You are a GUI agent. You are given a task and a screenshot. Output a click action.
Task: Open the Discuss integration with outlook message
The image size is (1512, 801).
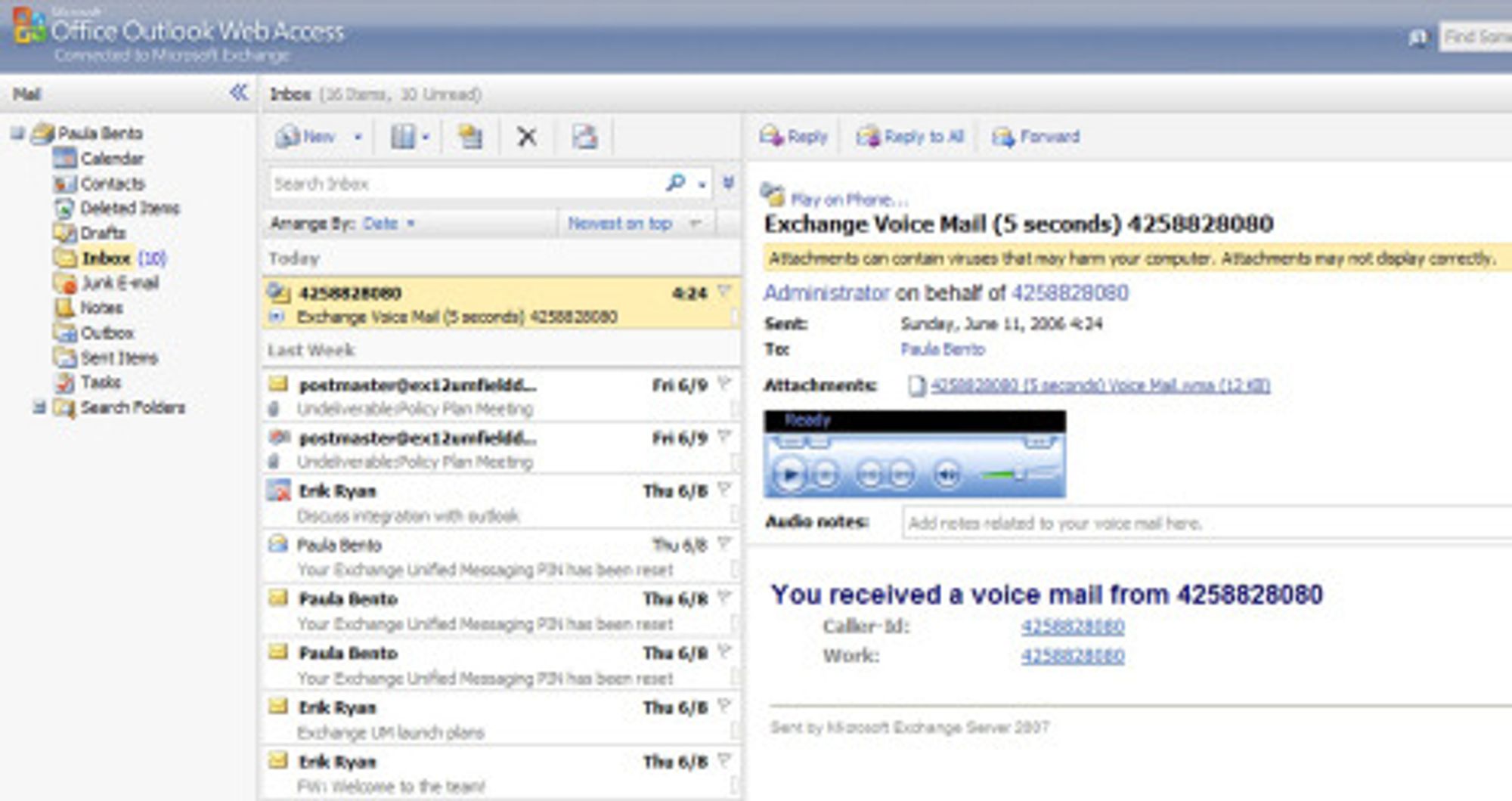(x=500, y=503)
